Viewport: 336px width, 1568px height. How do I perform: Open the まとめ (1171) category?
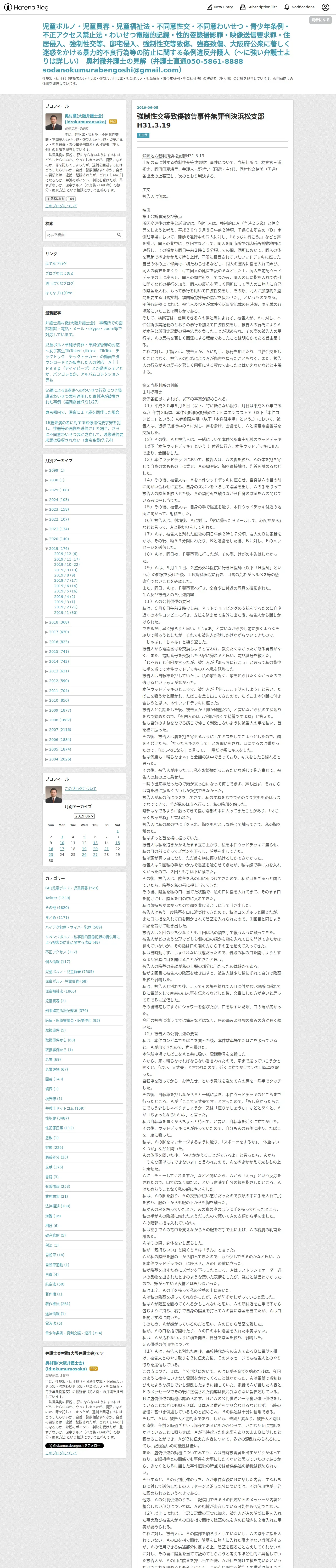click(57, 917)
